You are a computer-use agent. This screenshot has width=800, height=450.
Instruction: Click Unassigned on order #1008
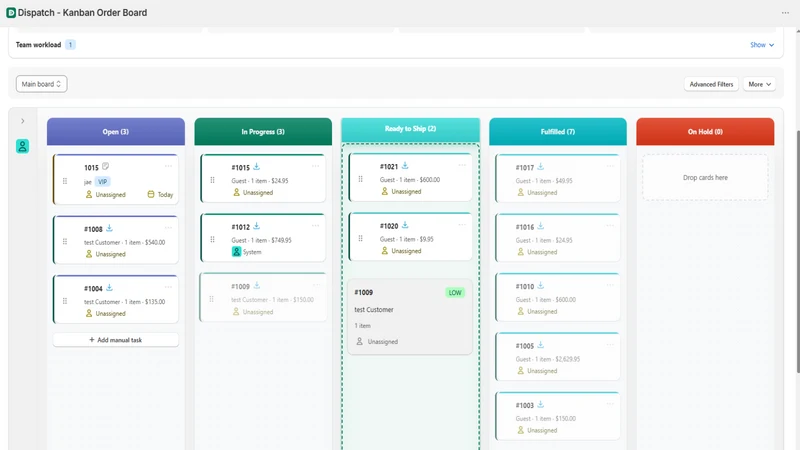pyautogui.click(x=106, y=254)
